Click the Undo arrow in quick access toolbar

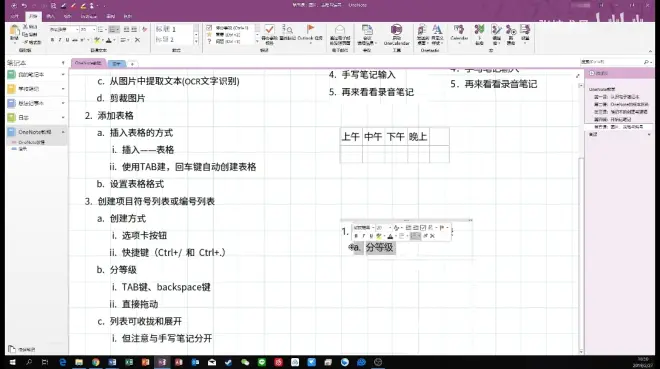(24, 5)
